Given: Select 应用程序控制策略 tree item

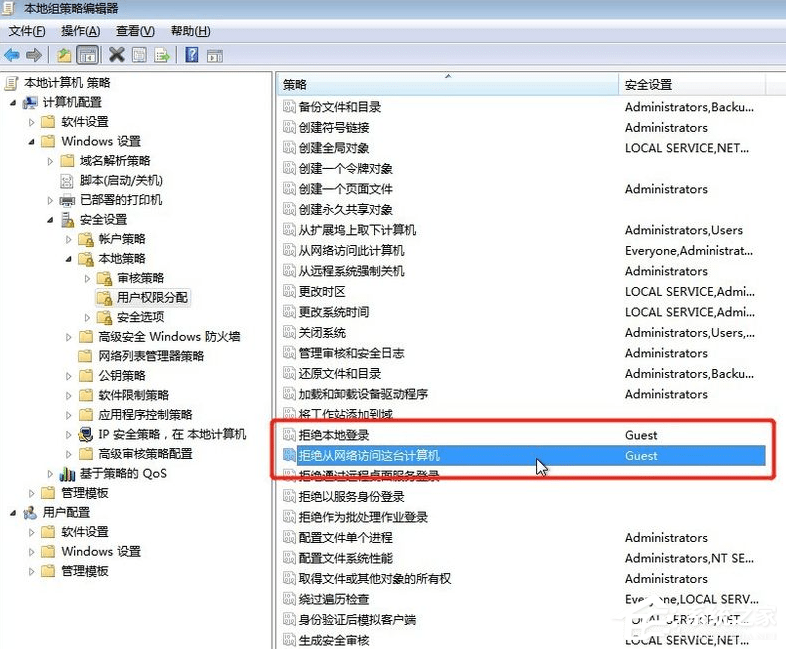Looking at the screenshot, I should point(145,414).
